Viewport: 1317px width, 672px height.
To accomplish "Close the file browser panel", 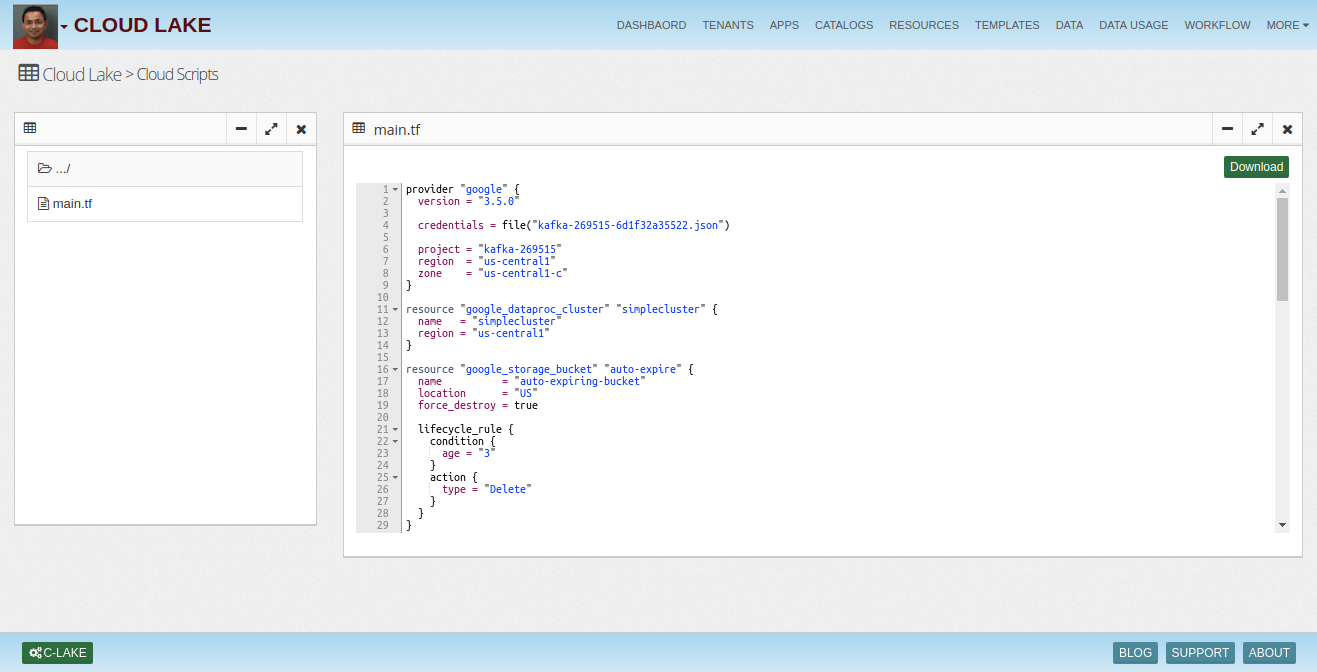I will pos(301,129).
